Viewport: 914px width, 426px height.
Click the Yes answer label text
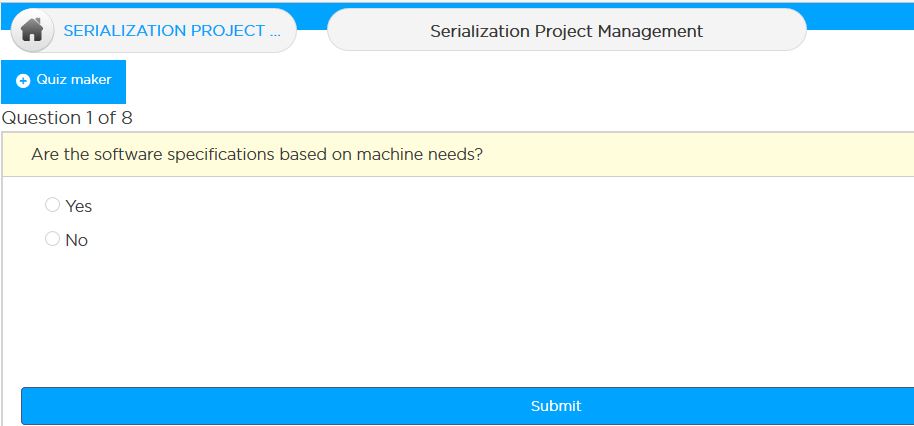point(79,206)
